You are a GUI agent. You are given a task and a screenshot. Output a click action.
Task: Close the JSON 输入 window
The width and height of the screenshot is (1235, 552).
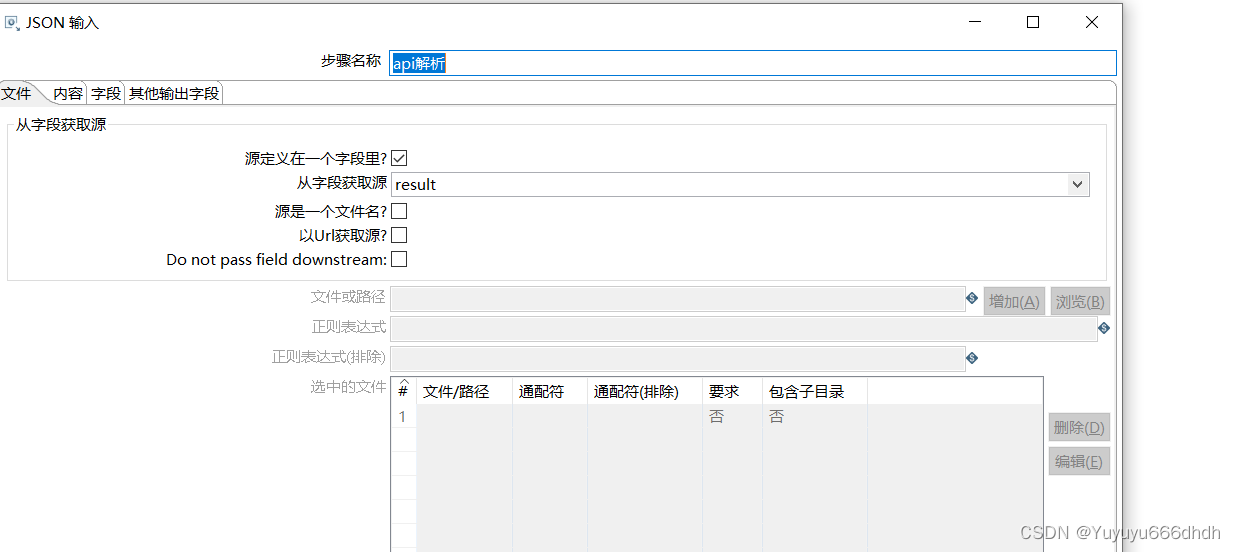click(x=1092, y=22)
